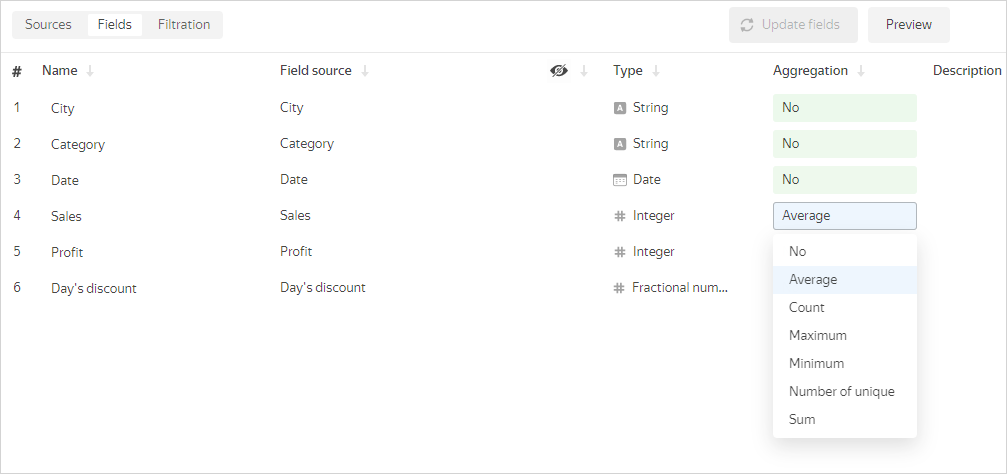
Task: Choose Sum from aggregation list
Action: [802, 420]
